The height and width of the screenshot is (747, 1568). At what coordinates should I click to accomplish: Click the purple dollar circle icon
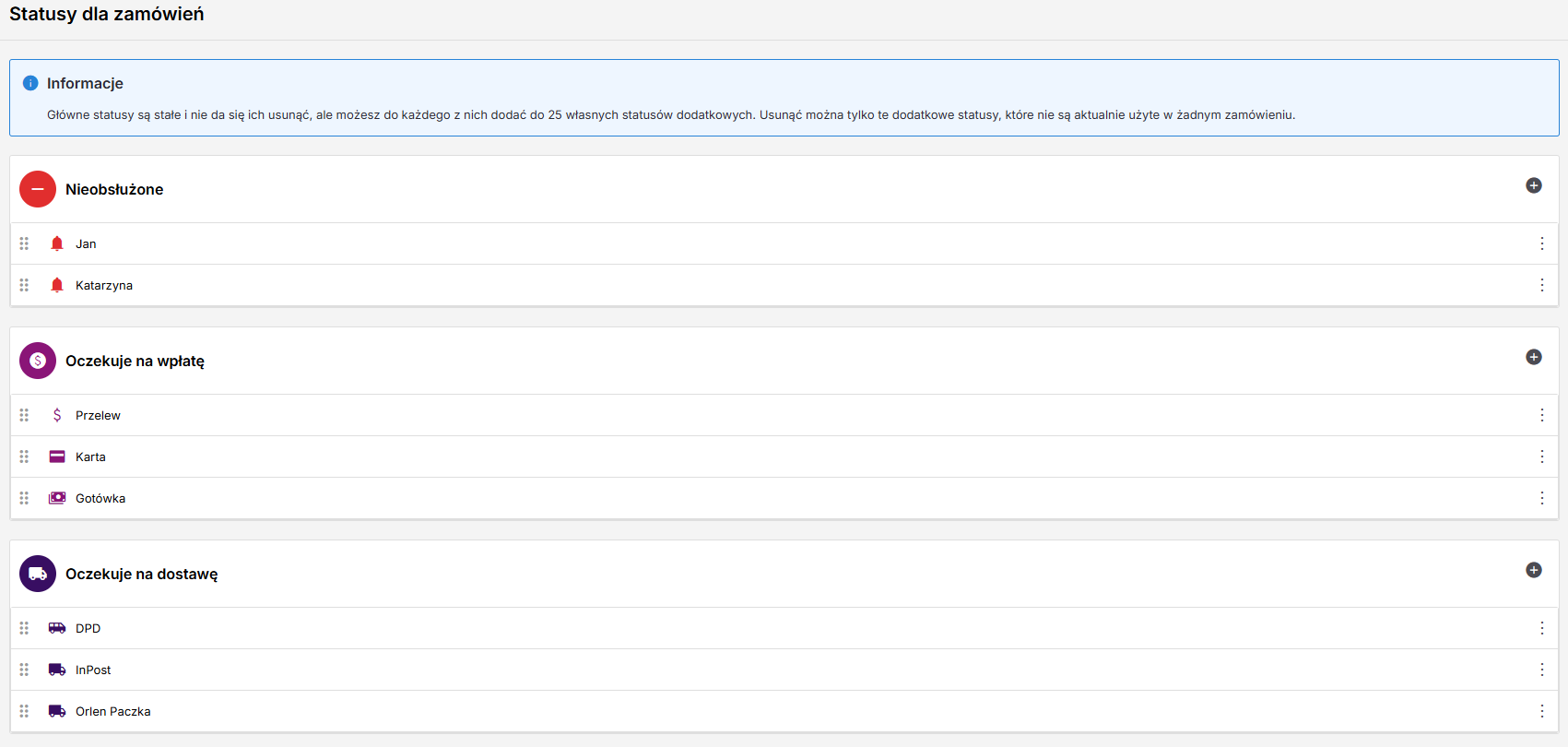[x=38, y=361]
